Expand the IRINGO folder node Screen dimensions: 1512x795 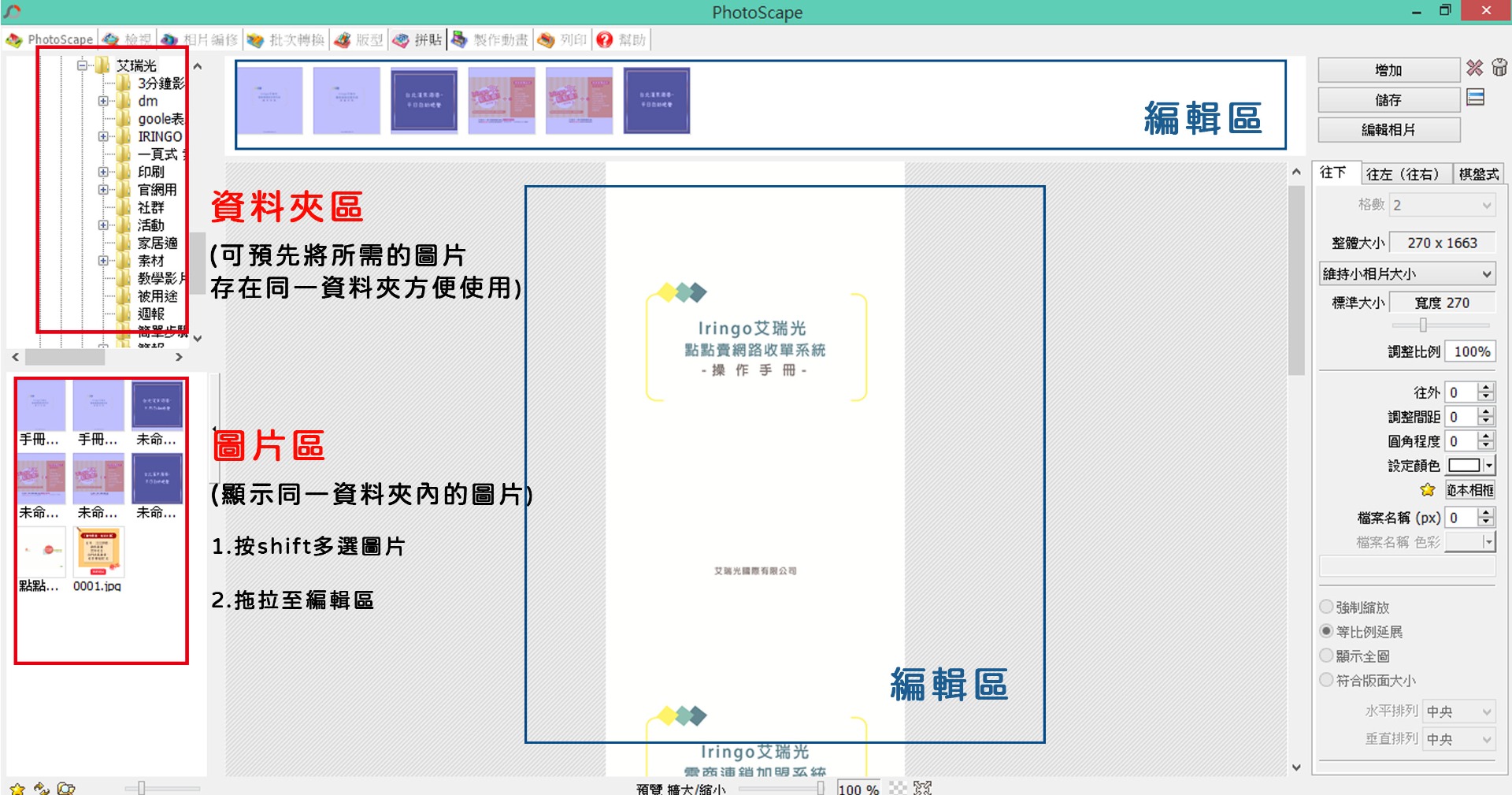[103, 136]
